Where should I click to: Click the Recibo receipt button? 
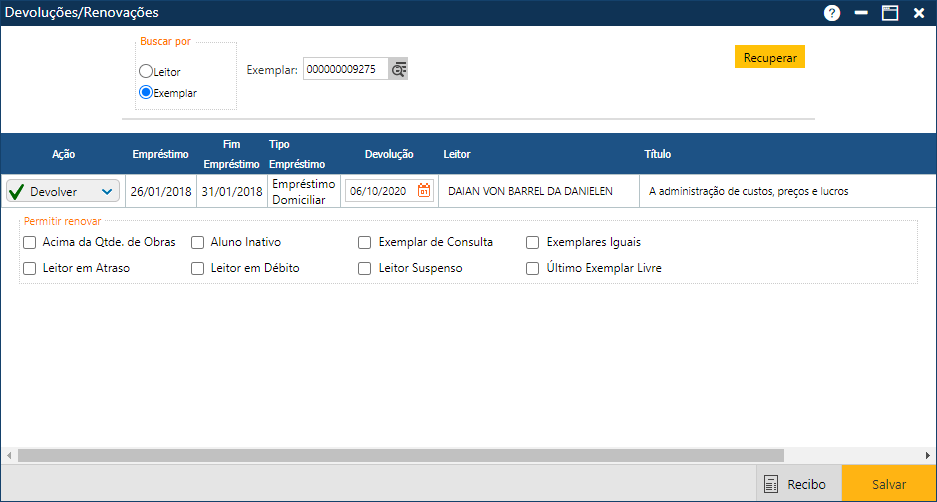795,484
